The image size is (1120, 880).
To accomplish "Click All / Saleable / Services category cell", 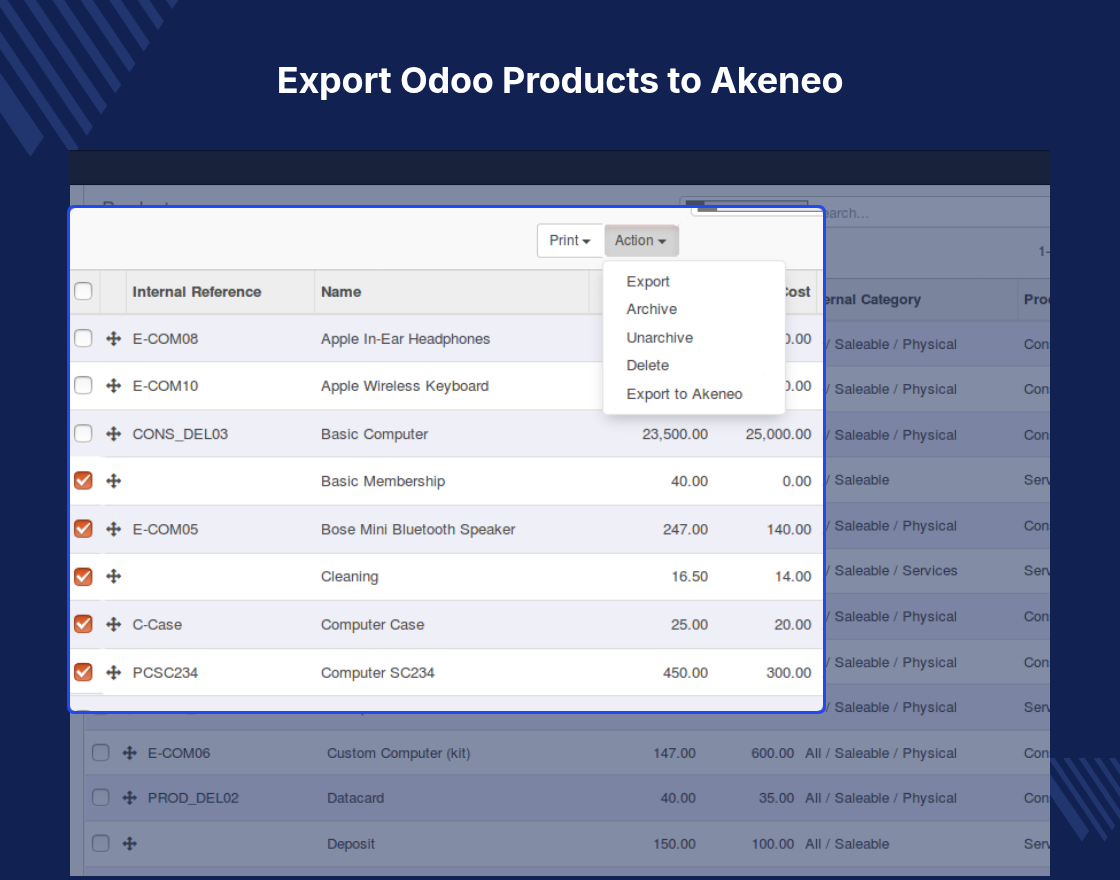I will tap(891, 571).
